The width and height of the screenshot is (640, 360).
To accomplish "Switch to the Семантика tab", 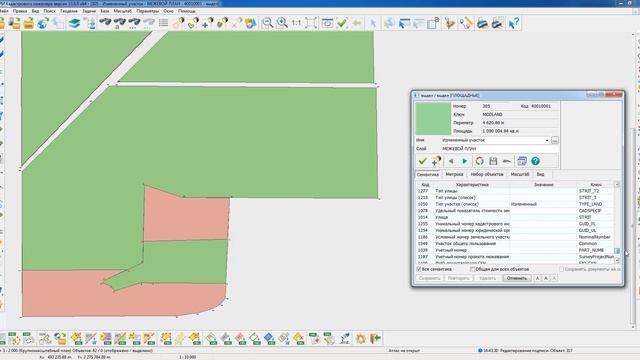I will (x=427, y=174).
